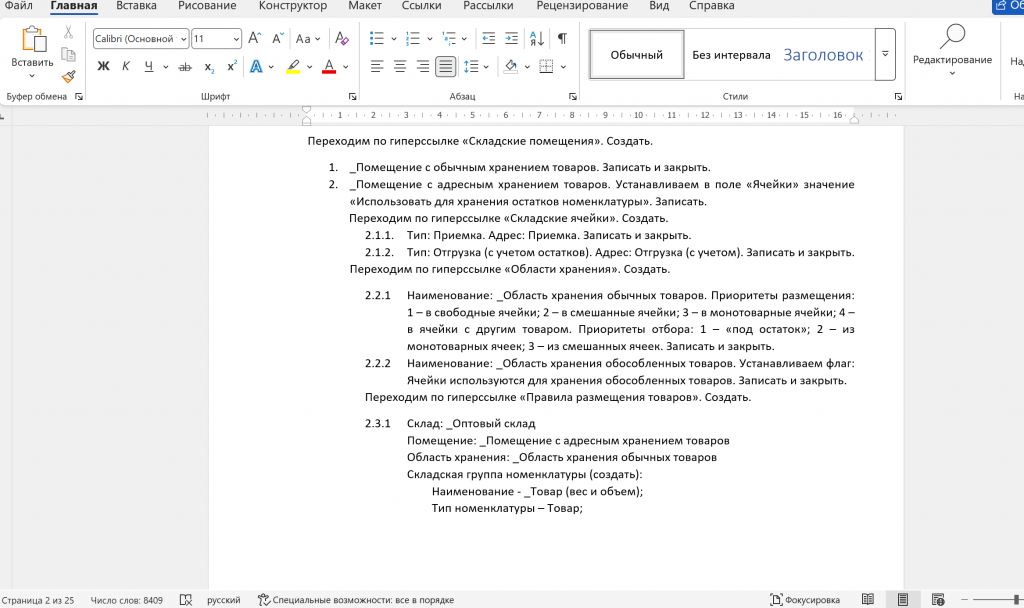Select the Без интервала style

731,55
